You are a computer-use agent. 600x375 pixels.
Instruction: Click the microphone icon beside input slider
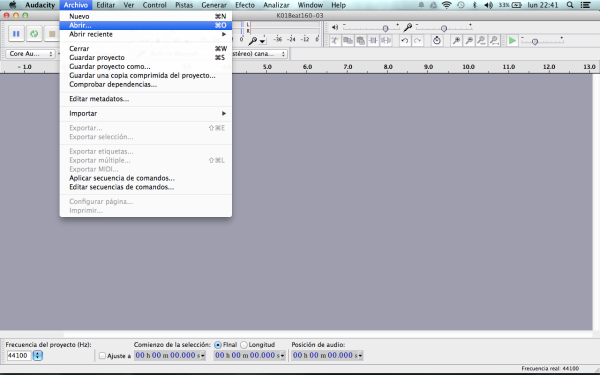[408, 27]
